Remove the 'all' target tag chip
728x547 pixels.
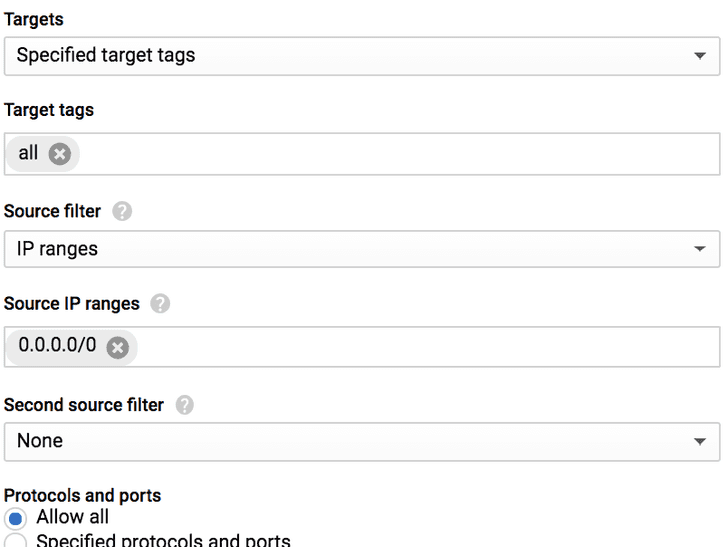60,154
